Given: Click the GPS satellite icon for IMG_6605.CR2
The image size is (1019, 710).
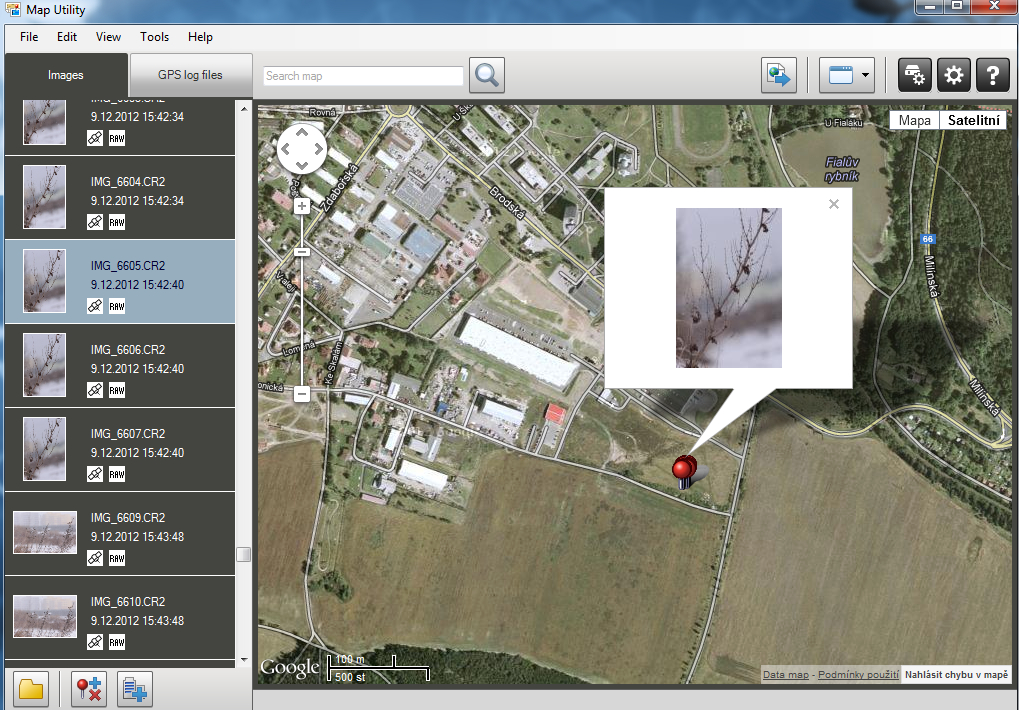Looking at the screenshot, I should [x=95, y=306].
